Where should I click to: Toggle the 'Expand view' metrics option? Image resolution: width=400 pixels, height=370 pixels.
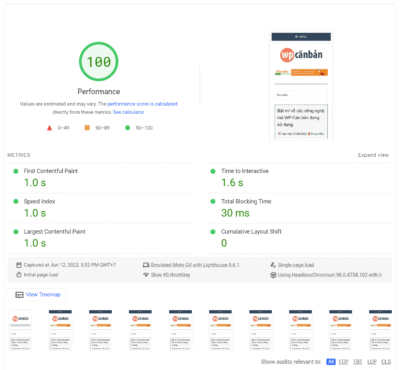[x=373, y=155]
